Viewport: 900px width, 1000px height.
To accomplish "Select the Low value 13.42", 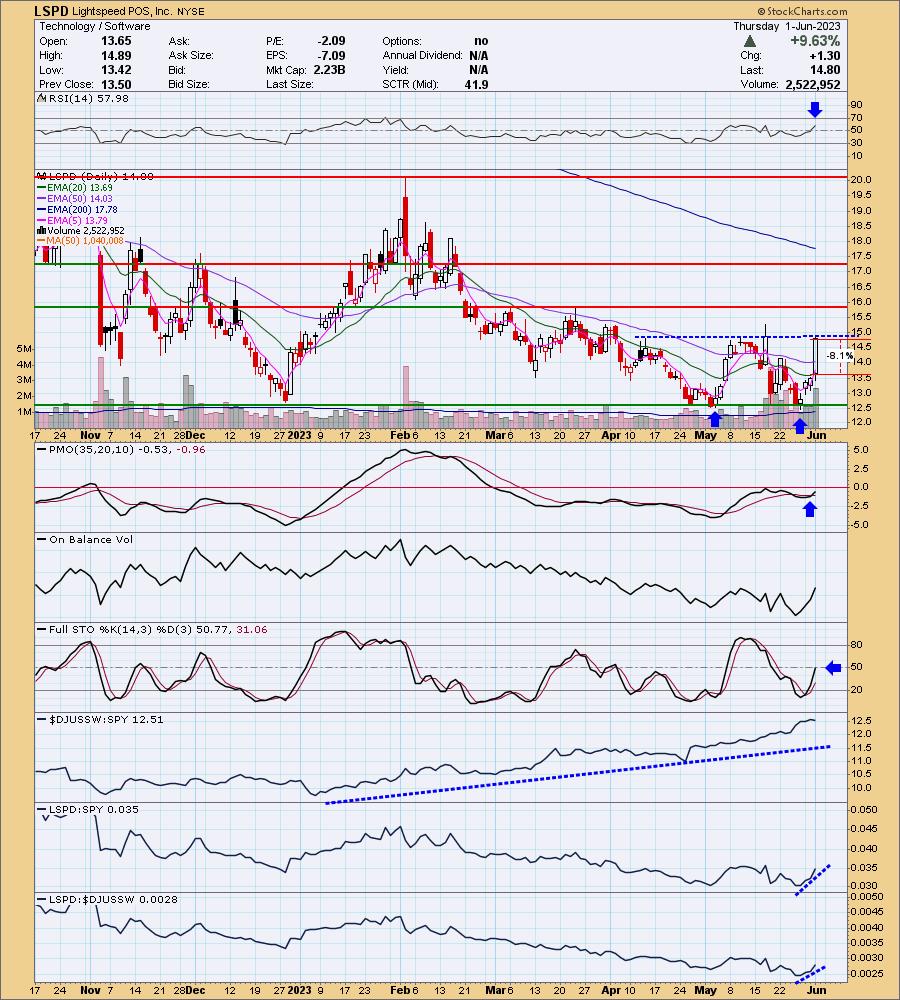I will (116, 70).
